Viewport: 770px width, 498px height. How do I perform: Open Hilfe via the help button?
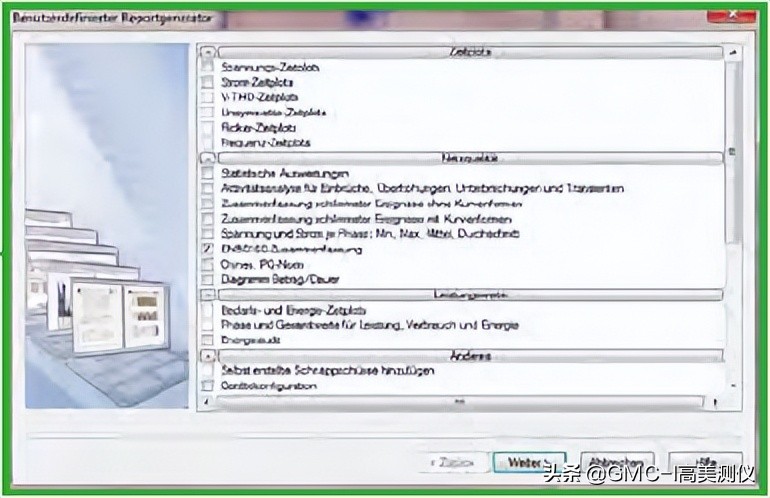point(705,463)
